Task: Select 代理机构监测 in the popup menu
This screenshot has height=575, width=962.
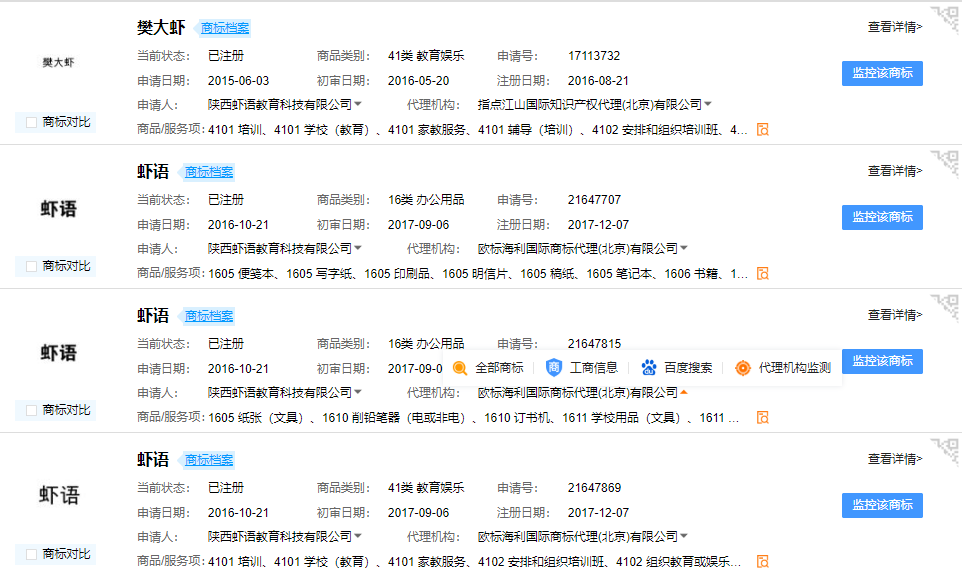Action: [x=795, y=368]
